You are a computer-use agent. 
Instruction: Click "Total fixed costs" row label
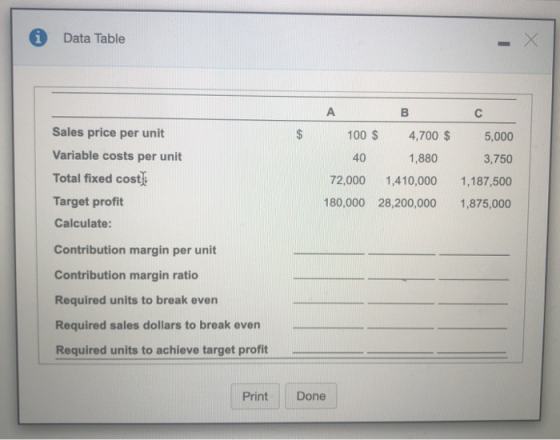coord(99,178)
